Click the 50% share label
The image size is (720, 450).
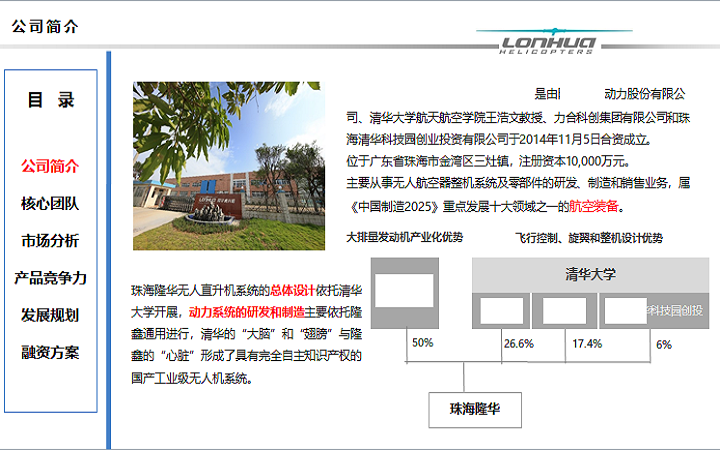pos(422,343)
